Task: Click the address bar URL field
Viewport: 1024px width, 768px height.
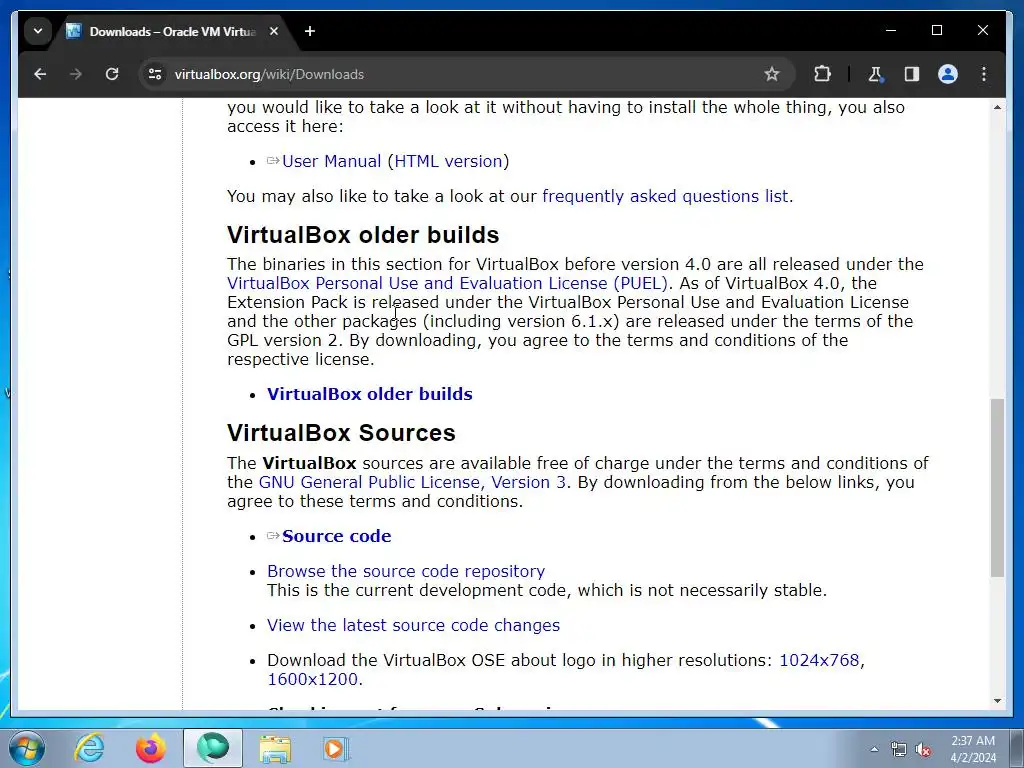Action: [x=457, y=74]
